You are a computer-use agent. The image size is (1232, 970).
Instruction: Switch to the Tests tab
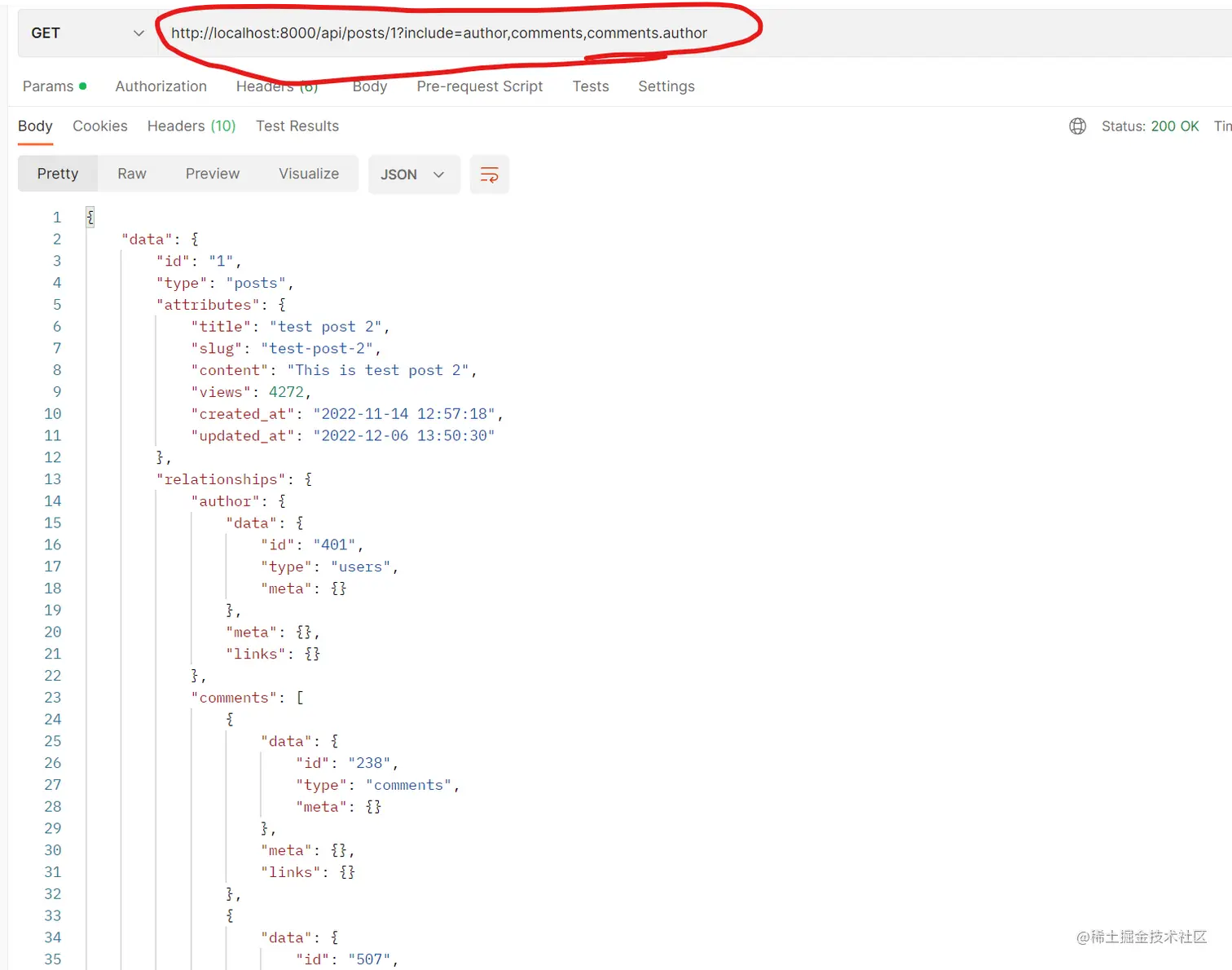click(x=590, y=86)
